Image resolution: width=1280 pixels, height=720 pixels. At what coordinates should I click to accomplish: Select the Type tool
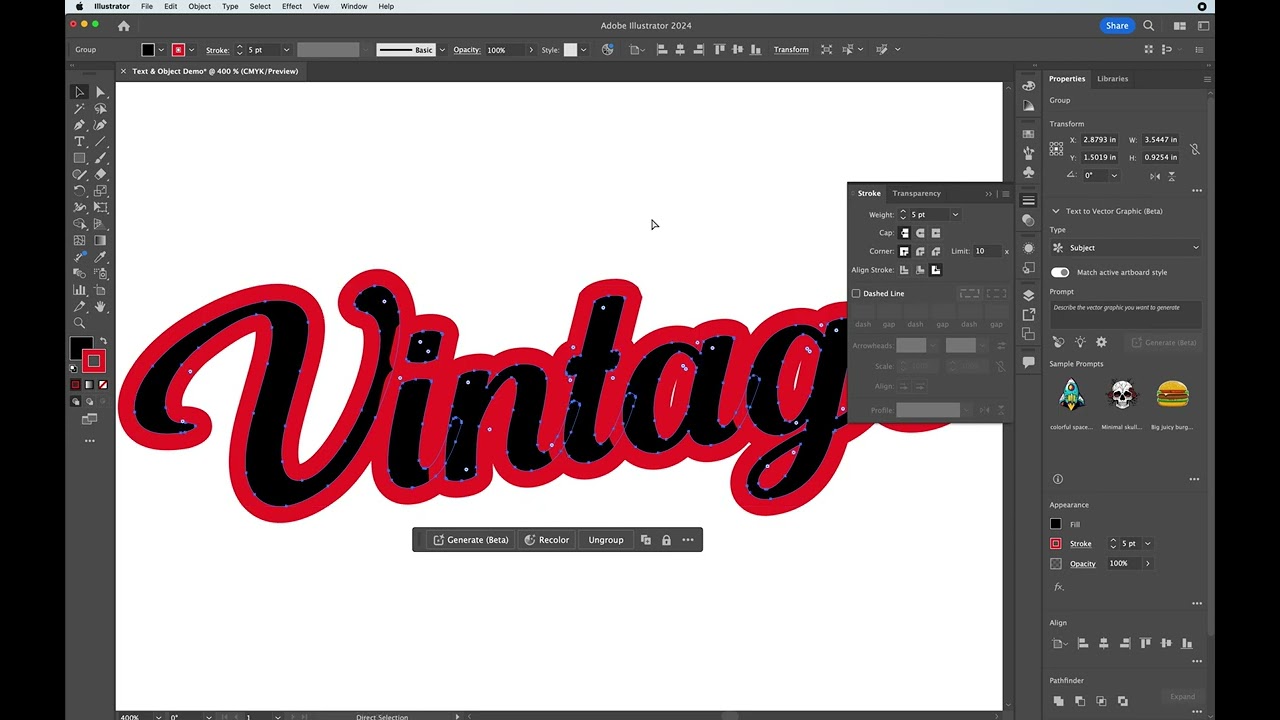(79, 142)
